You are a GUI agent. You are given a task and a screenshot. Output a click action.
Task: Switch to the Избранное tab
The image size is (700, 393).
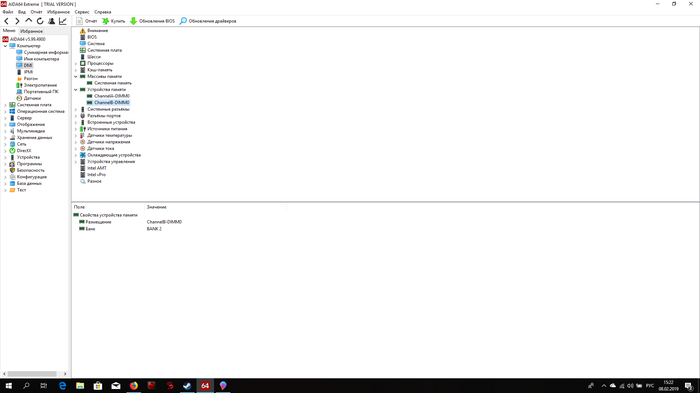point(31,31)
